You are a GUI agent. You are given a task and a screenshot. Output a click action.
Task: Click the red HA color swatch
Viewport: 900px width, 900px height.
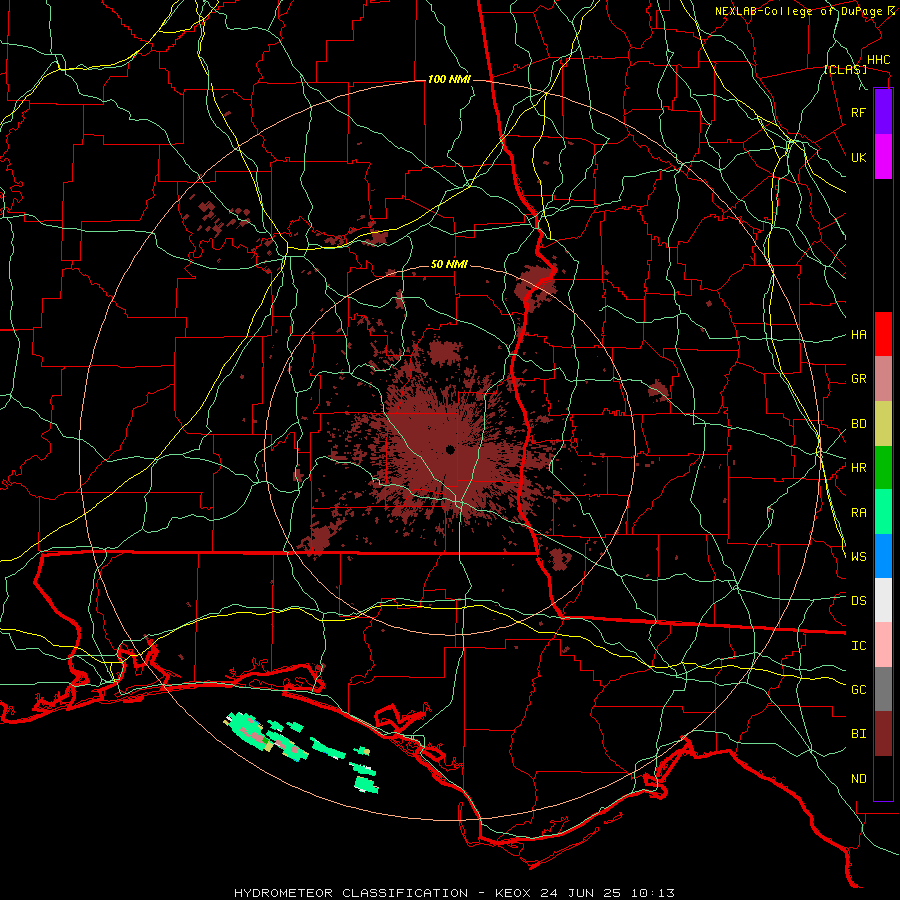[x=883, y=334]
